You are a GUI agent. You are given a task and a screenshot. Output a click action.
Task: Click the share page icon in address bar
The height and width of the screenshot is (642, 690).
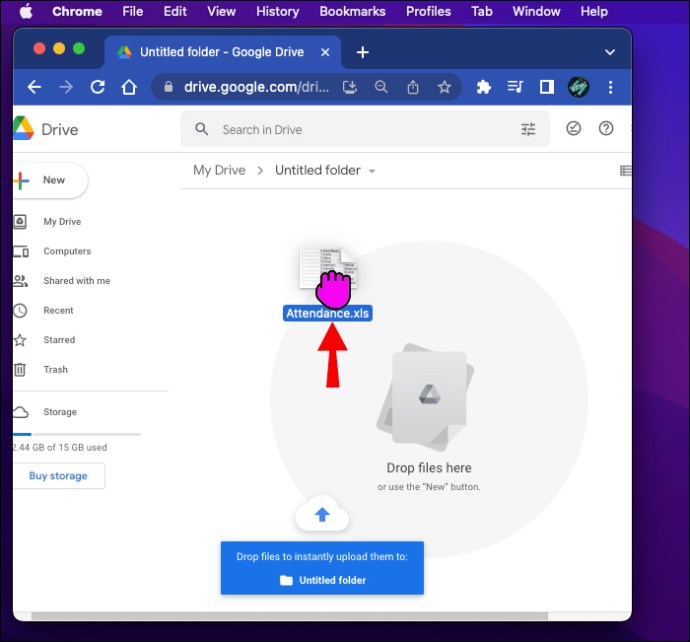pos(412,87)
